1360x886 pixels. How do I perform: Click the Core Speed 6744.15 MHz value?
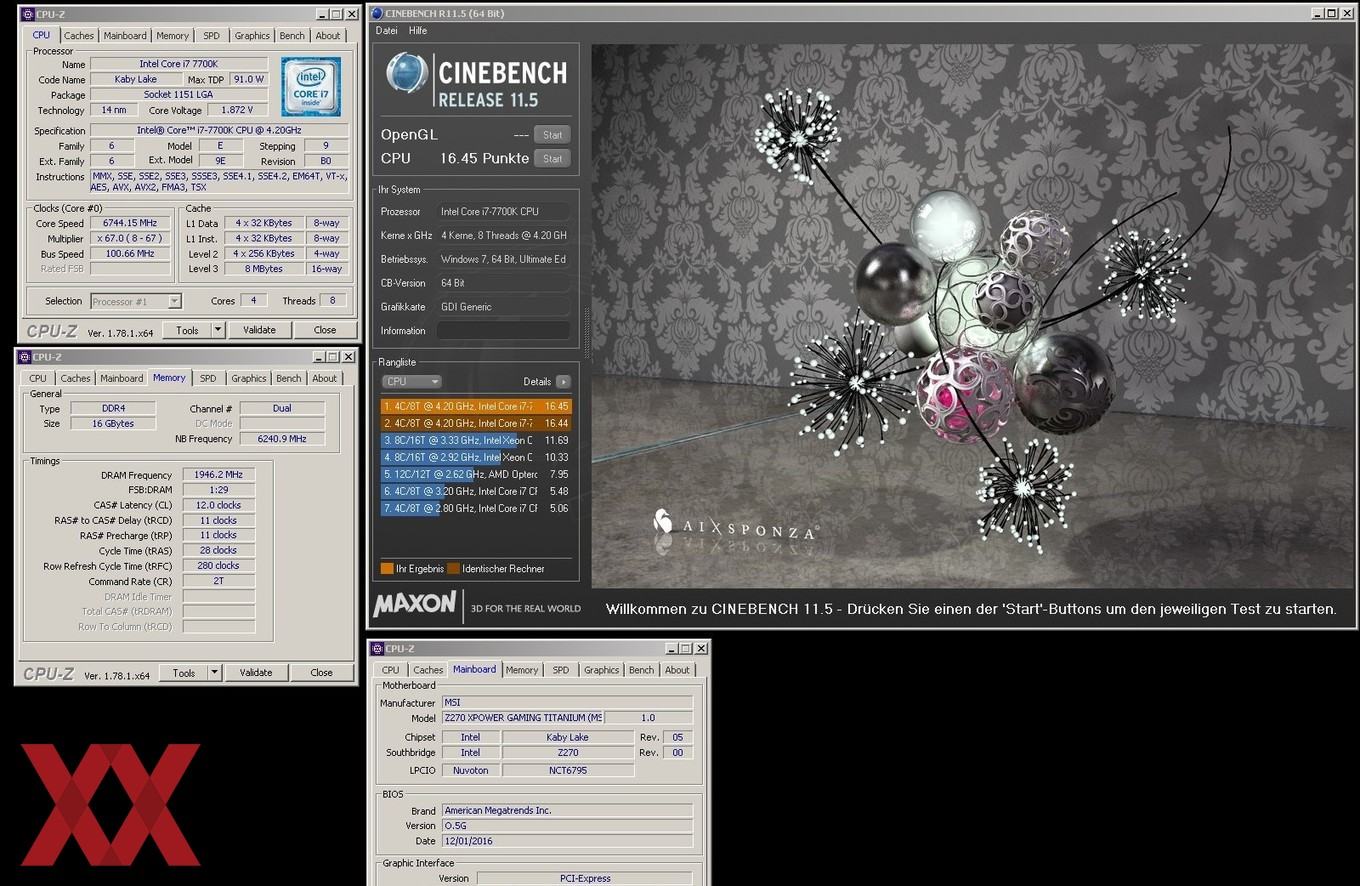coord(130,224)
